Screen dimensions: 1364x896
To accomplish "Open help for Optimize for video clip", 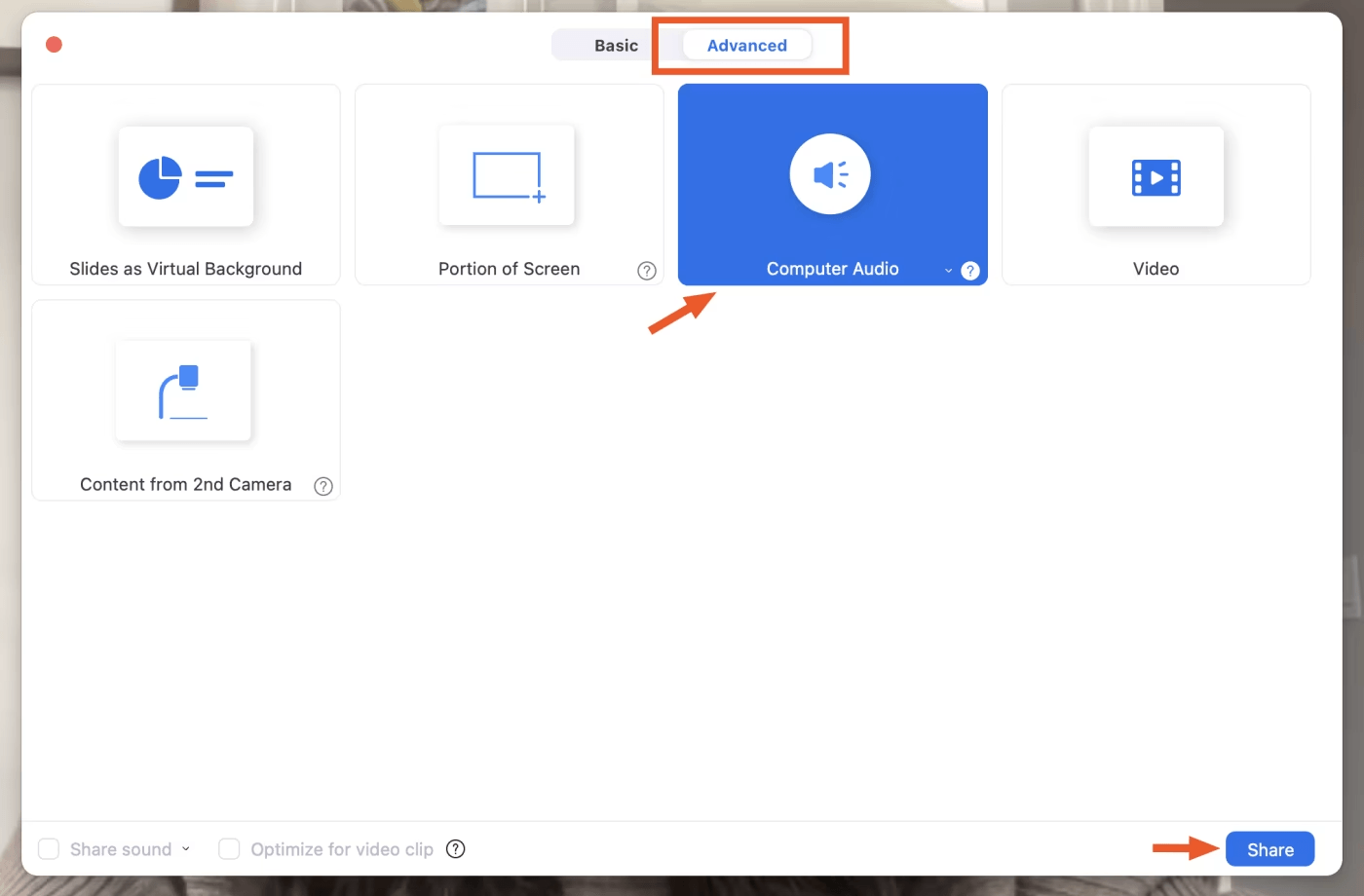I will 455,848.
